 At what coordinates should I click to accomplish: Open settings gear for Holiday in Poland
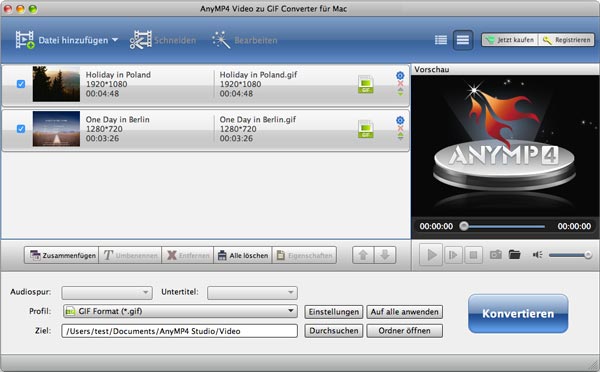tap(400, 75)
